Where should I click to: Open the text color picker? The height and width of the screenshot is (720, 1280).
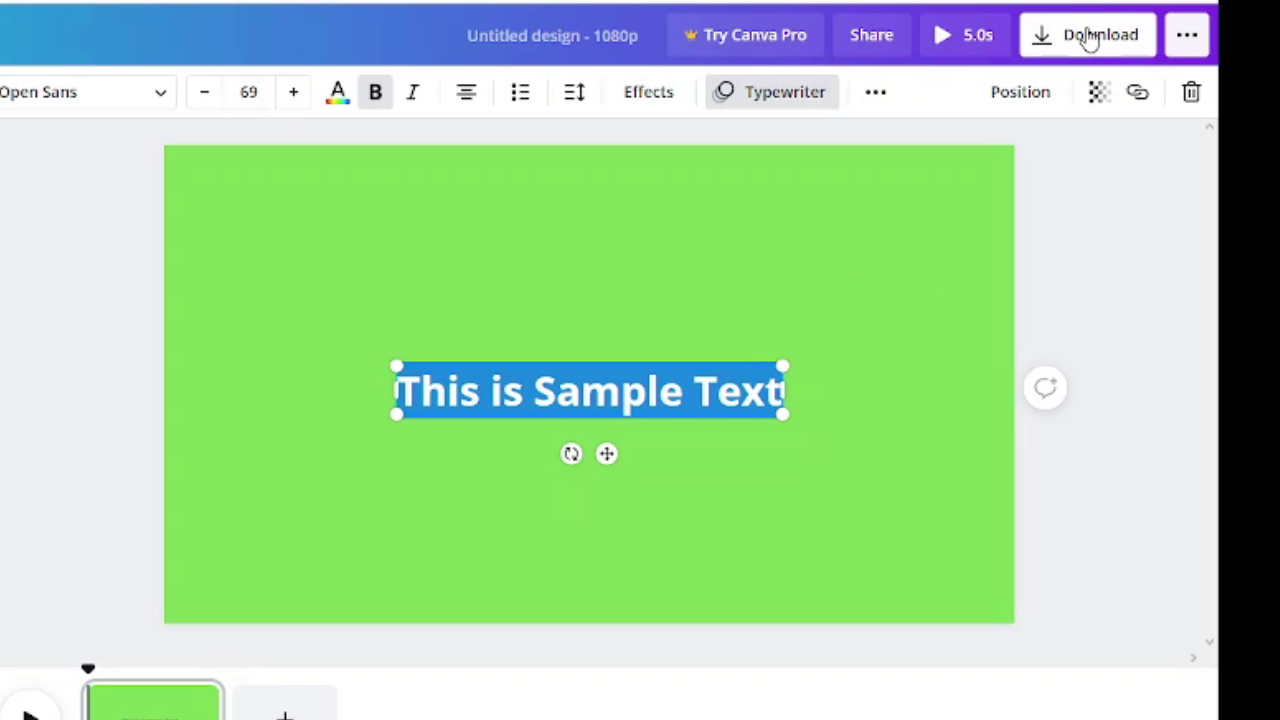(x=337, y=91)
